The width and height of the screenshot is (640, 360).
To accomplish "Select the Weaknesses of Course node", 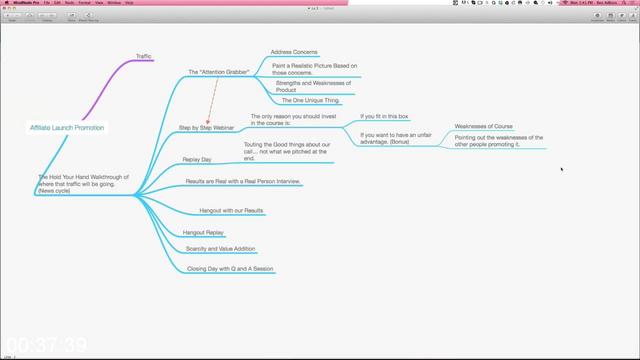I will [x=484, y=127].
